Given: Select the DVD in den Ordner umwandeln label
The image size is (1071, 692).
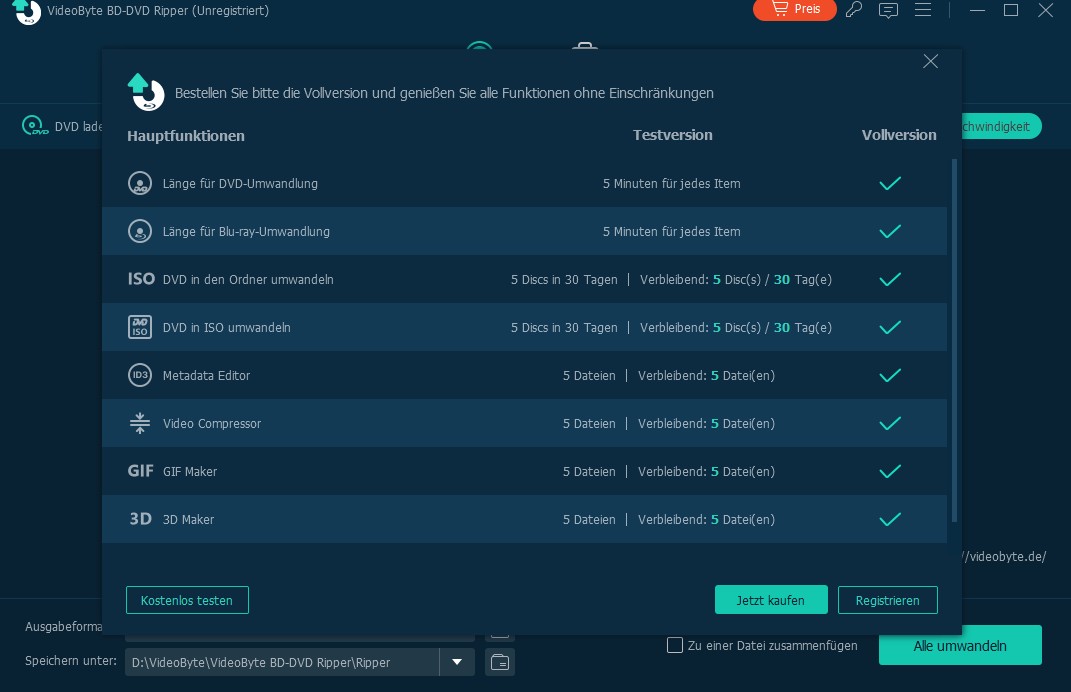Looking at the screenshot, I should coord(248,279).
